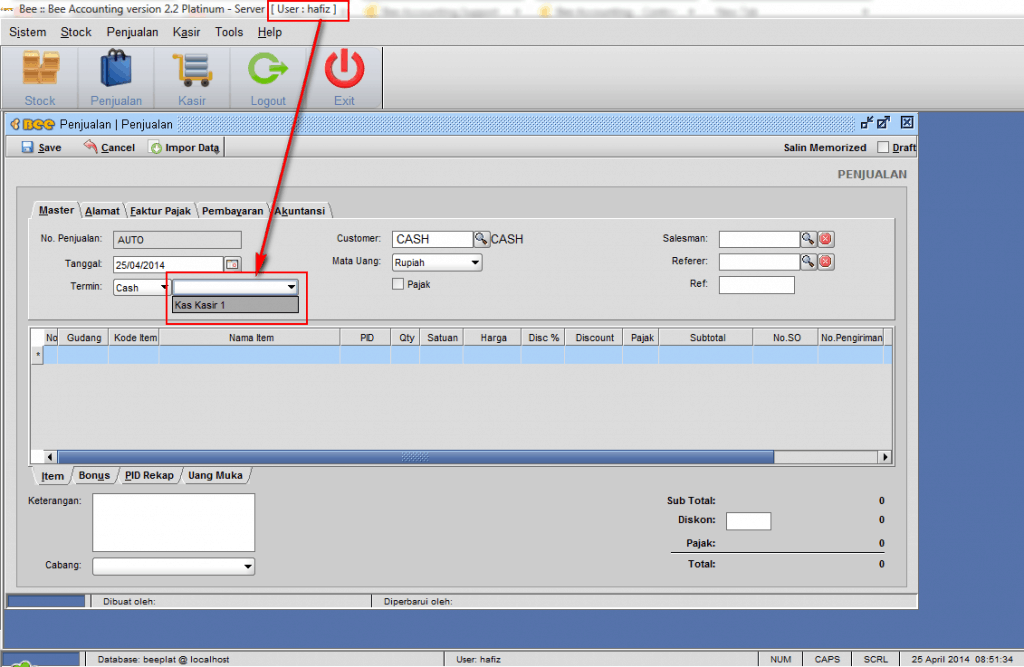Close the Penjualan inner window
Screen dimensions: 1024x667
click(907, 122)
